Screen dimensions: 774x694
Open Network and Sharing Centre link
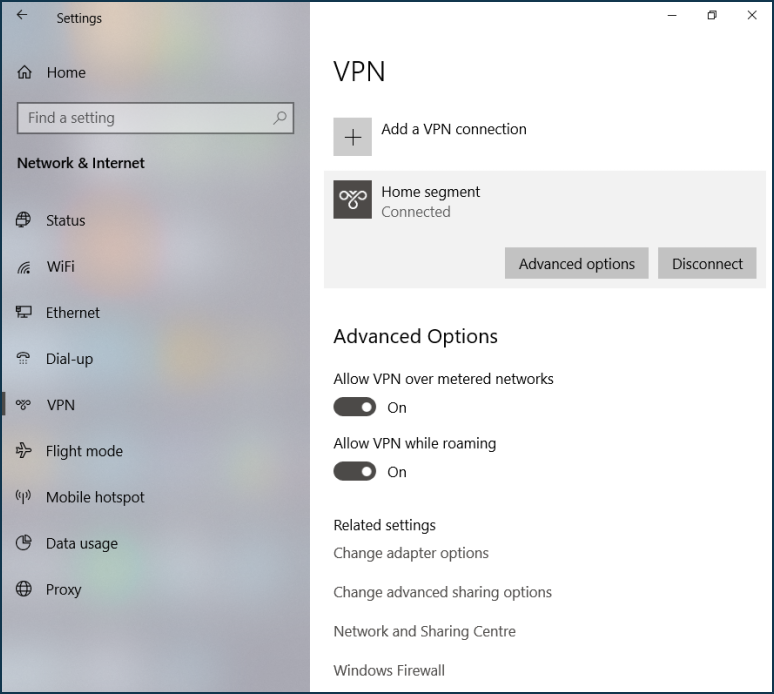pyautogui.click(x=424, y=631)
